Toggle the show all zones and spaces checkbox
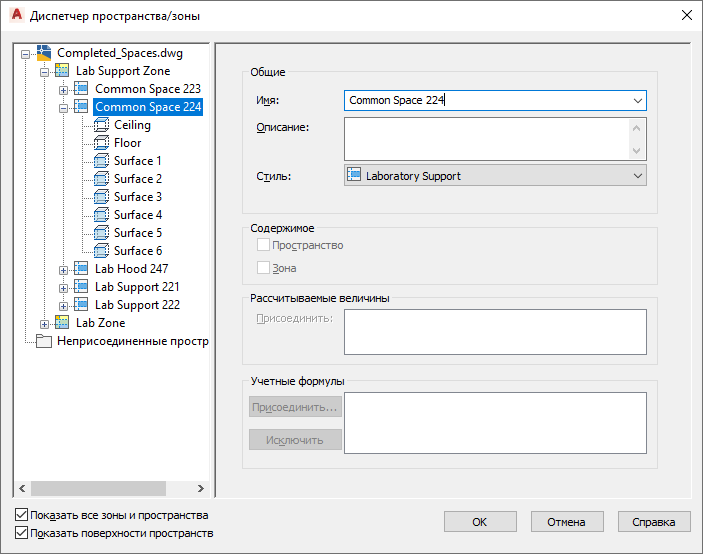This screenshot has width=703, height=554. [x=21, y=515]
